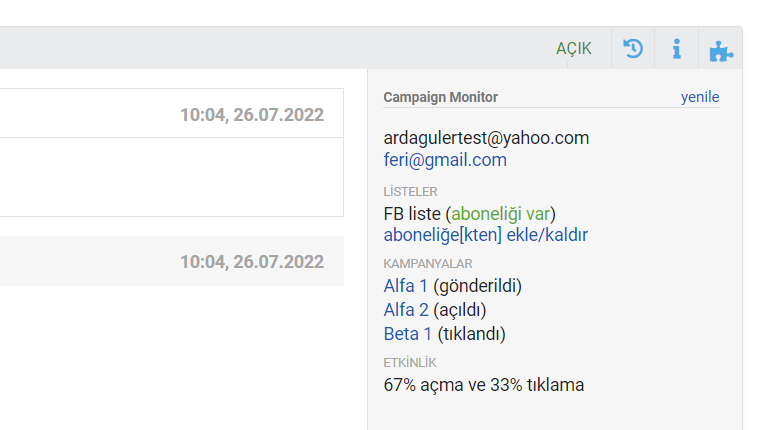Image resolution: width=767 pixels, height=430 pixels.
Task: Show the info panel icon
Action: click(677, 49)
